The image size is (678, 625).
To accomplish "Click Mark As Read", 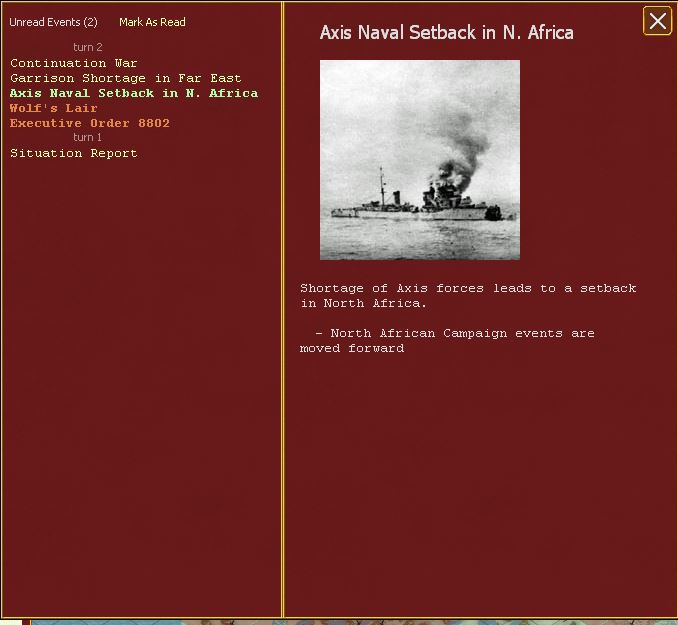I will point(152,22).
